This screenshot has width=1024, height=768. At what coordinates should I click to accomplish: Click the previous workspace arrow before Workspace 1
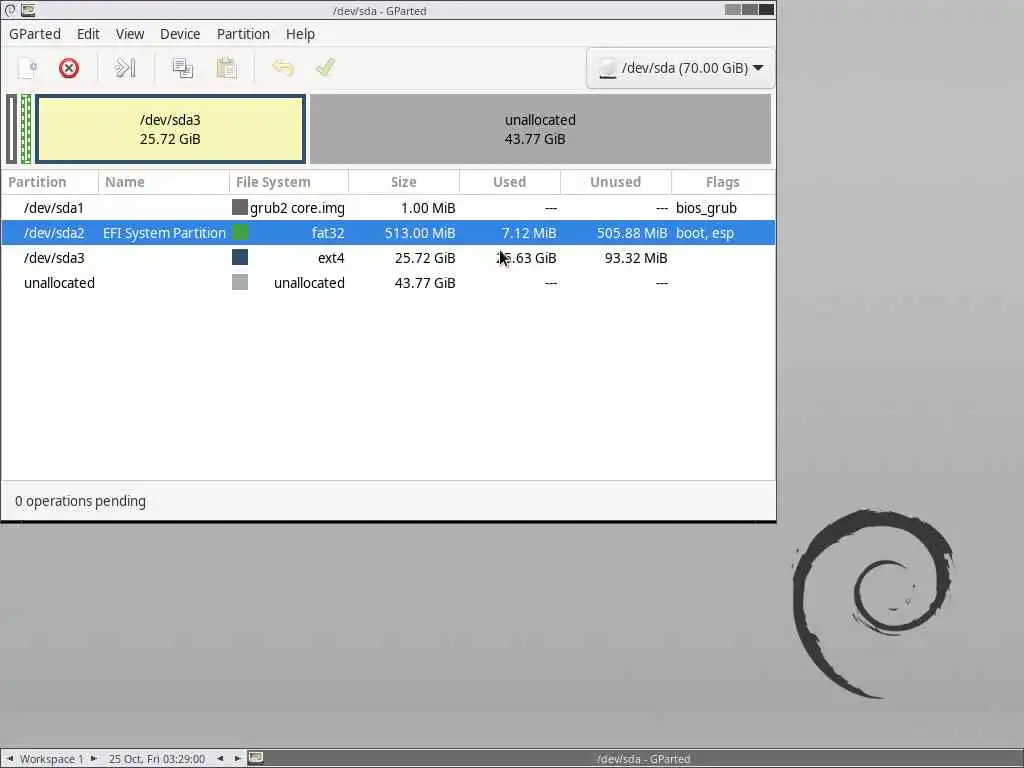pyautogui.click(x=10, y=758)
